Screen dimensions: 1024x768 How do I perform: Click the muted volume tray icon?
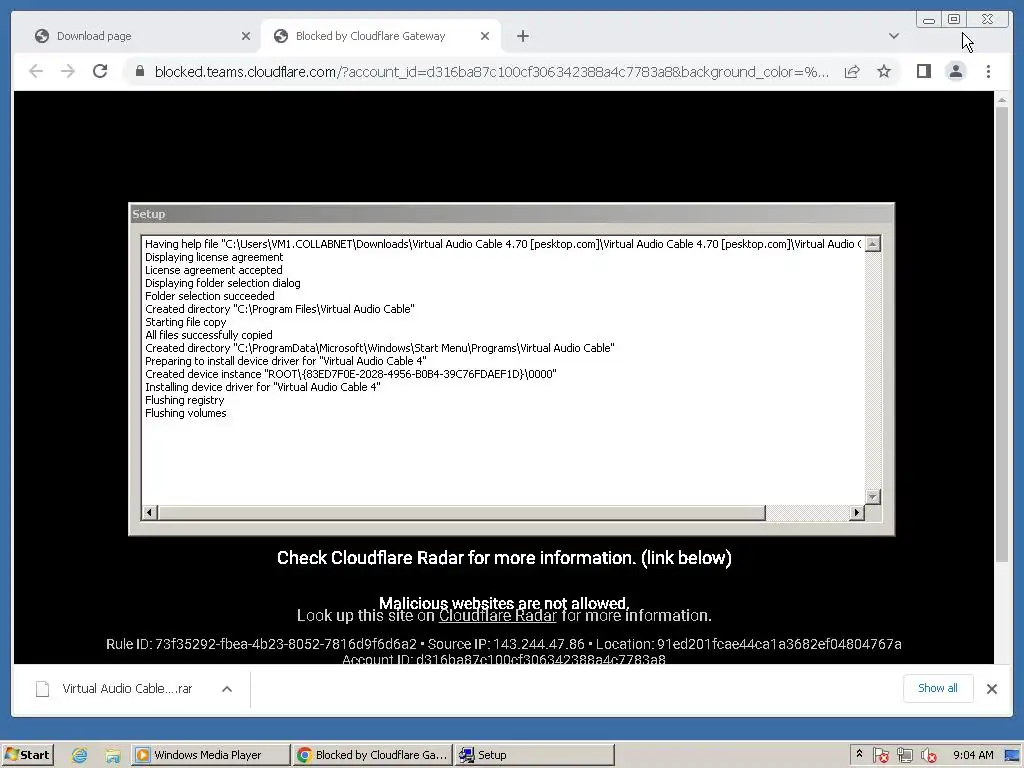(928, 755)
